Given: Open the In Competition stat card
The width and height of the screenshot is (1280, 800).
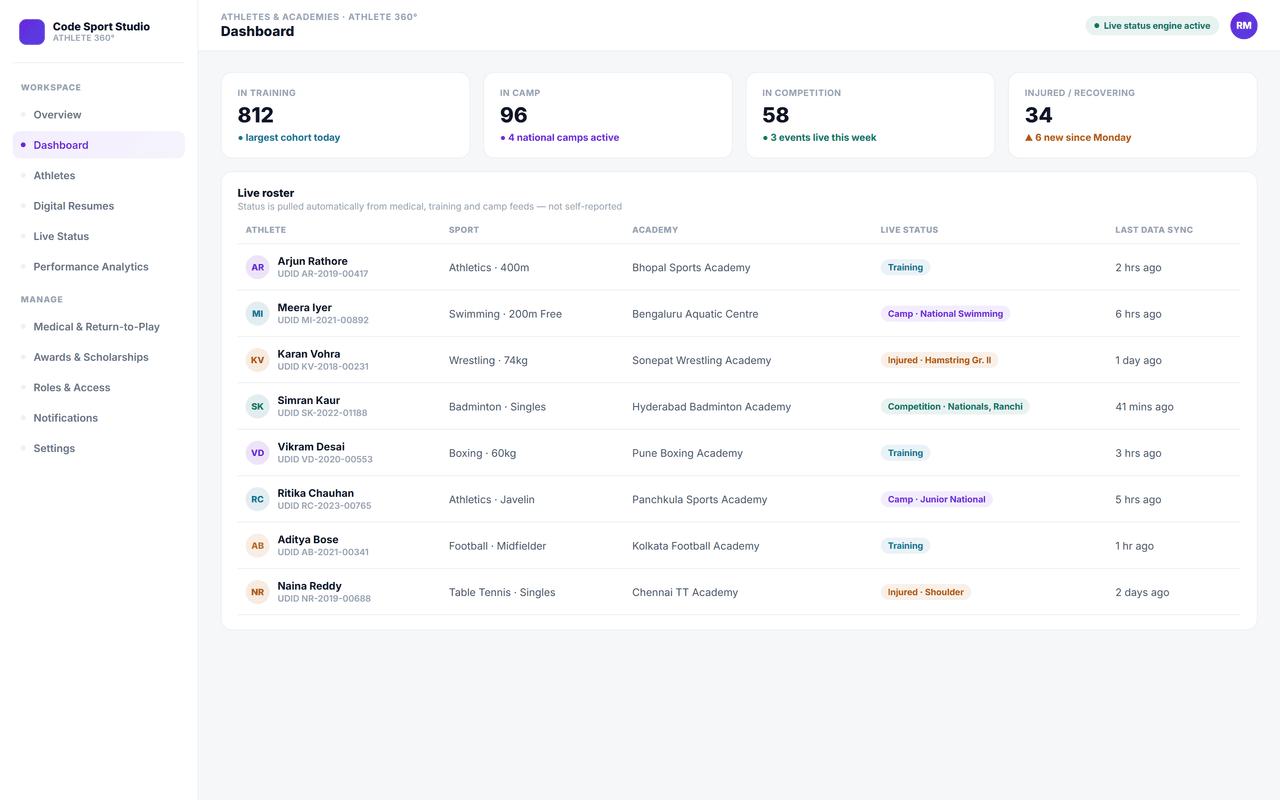Looking at the screenshot, I should pyautogui.click(x=870, y=115).
